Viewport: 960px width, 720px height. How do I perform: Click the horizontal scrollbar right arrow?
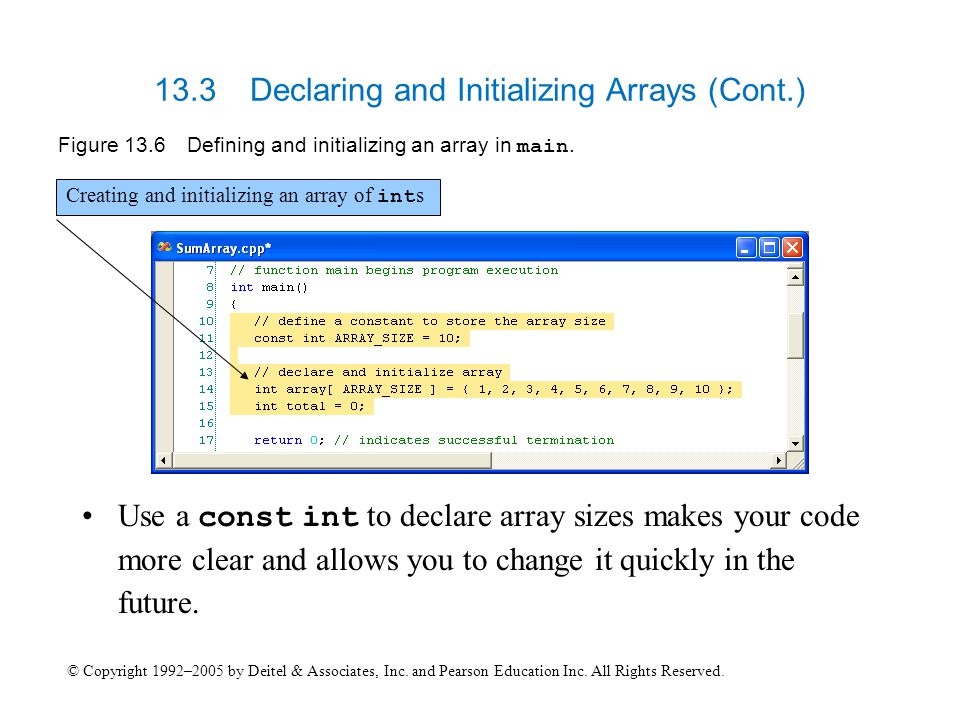click(x=779, y=460)
